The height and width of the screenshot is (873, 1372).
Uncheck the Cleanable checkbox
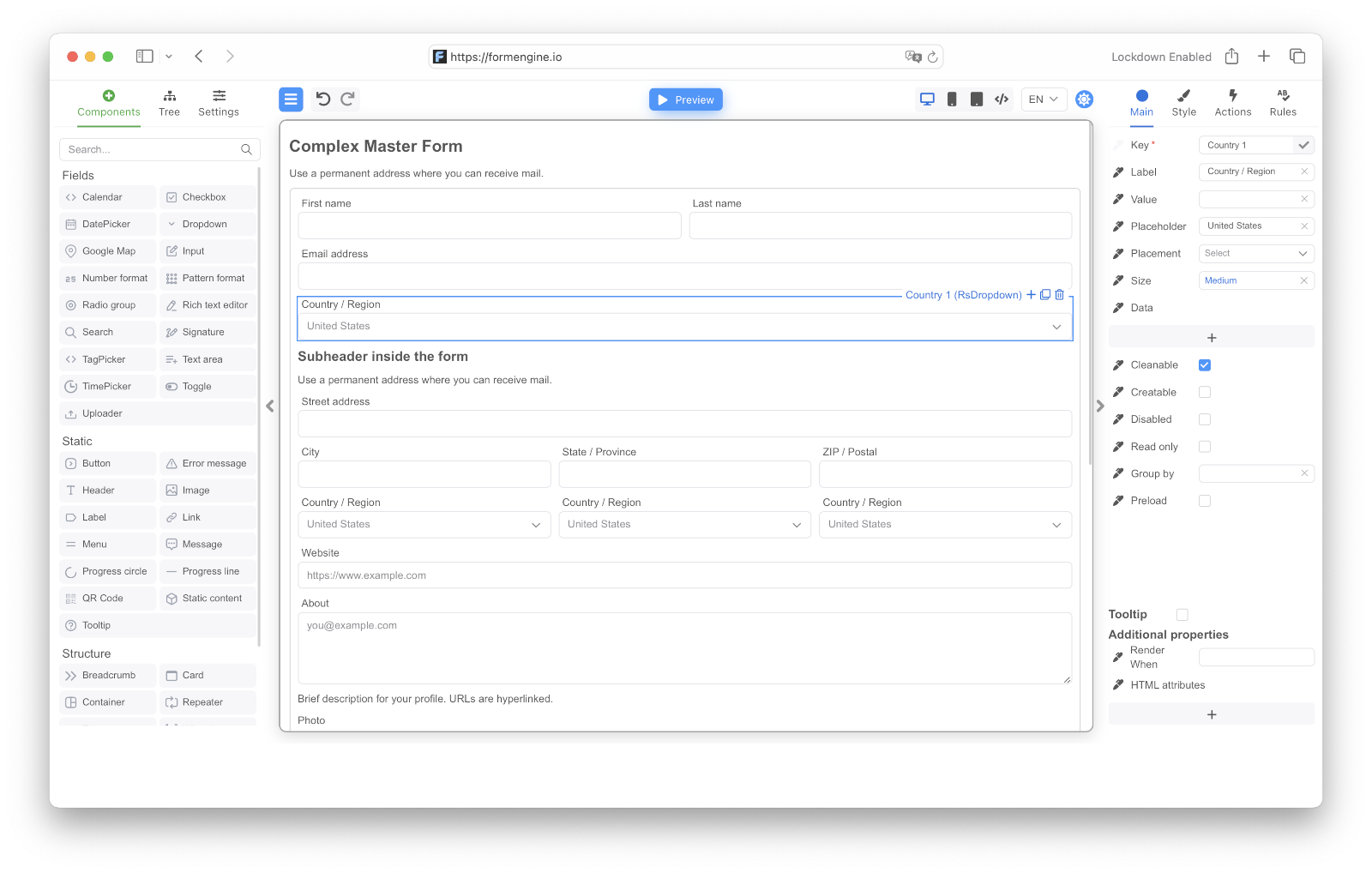pyautogui.click(x=1205, y=364)
